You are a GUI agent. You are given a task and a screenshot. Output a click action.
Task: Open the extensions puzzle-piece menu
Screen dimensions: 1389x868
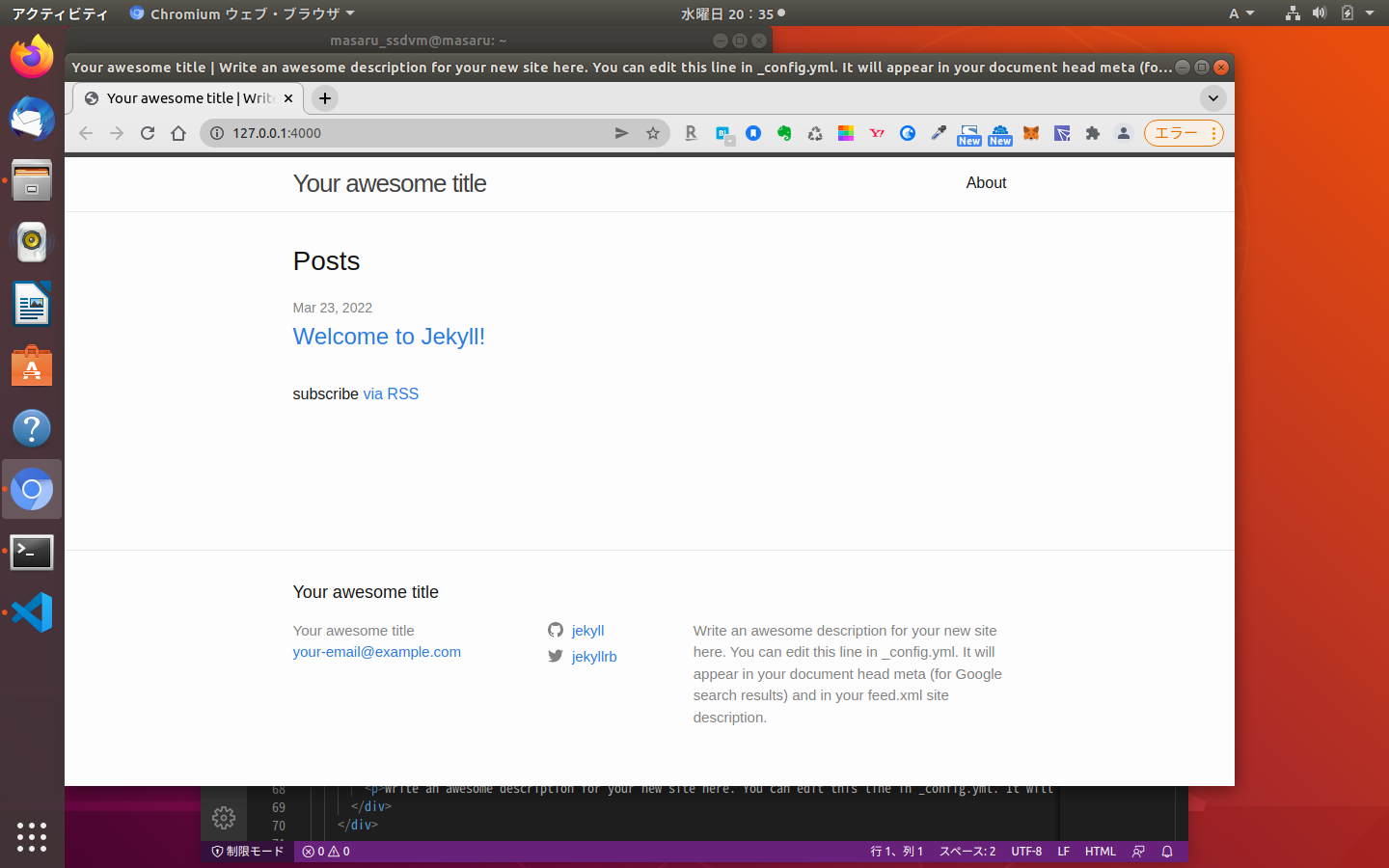[1092, 133]
